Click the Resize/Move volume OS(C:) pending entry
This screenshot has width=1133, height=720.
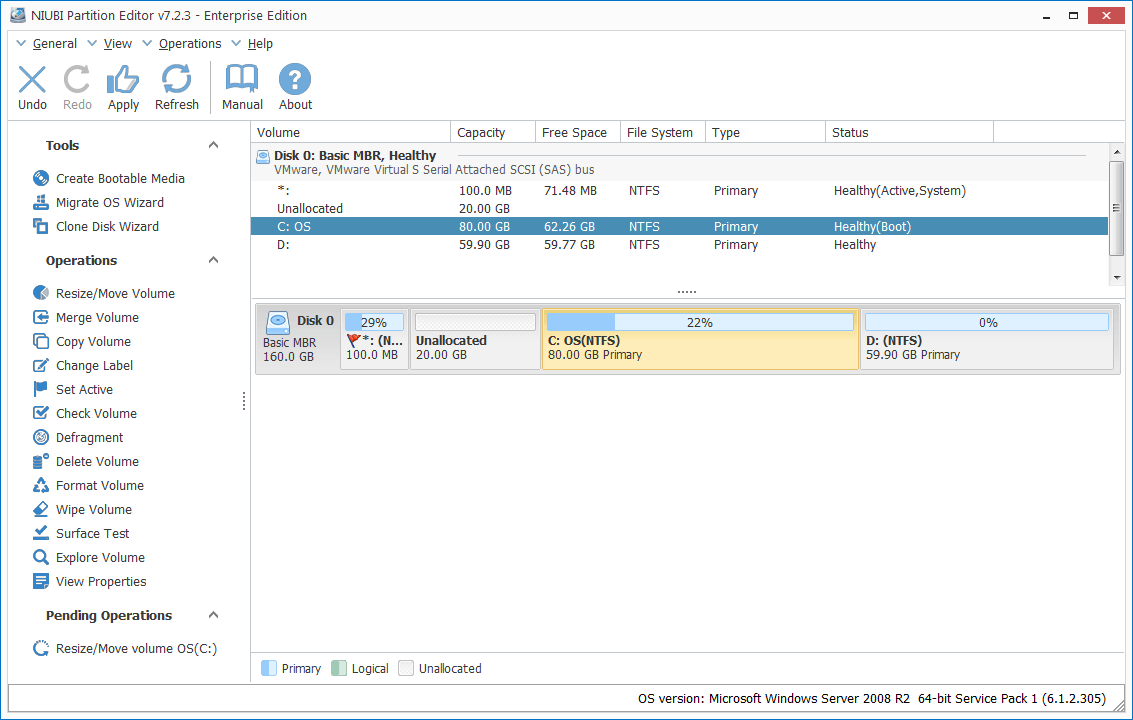pyautogui.click(x=137, y=648)
